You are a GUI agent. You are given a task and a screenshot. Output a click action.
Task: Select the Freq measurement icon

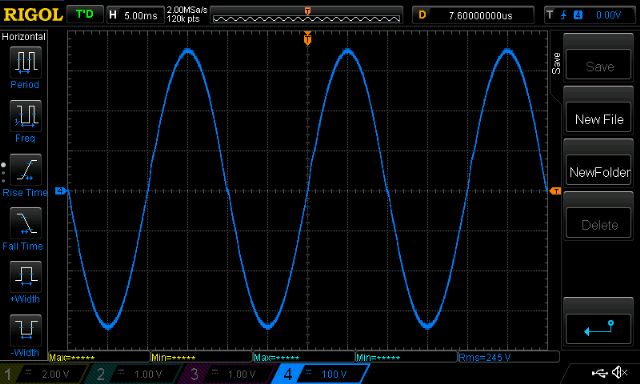25,115
